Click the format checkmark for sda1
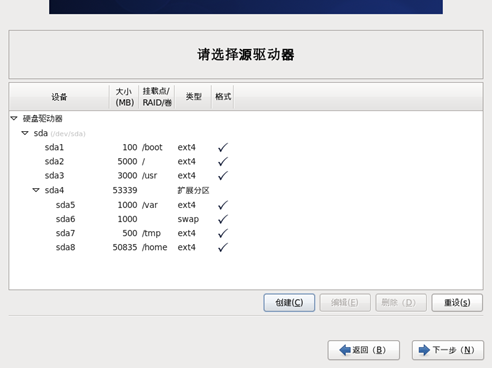The height and width of the screenshot is (368, 492). click(223, 147)
